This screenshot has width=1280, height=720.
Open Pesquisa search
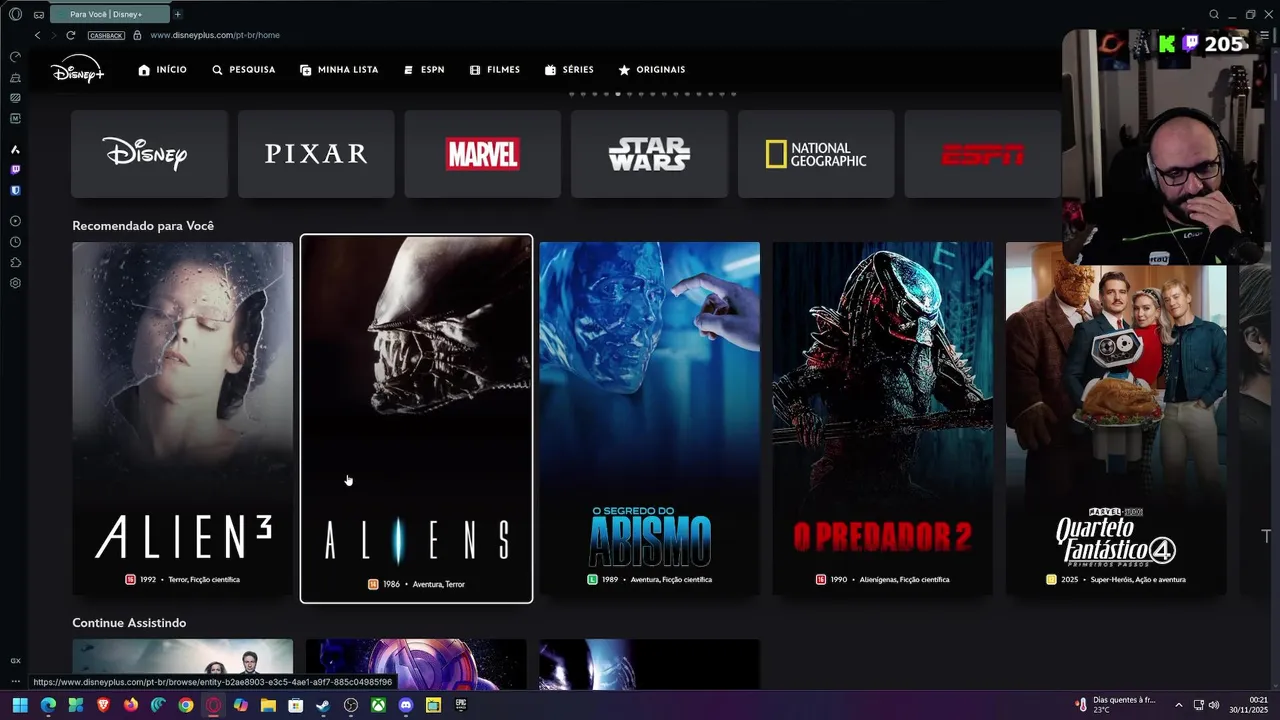click(243, 70)
